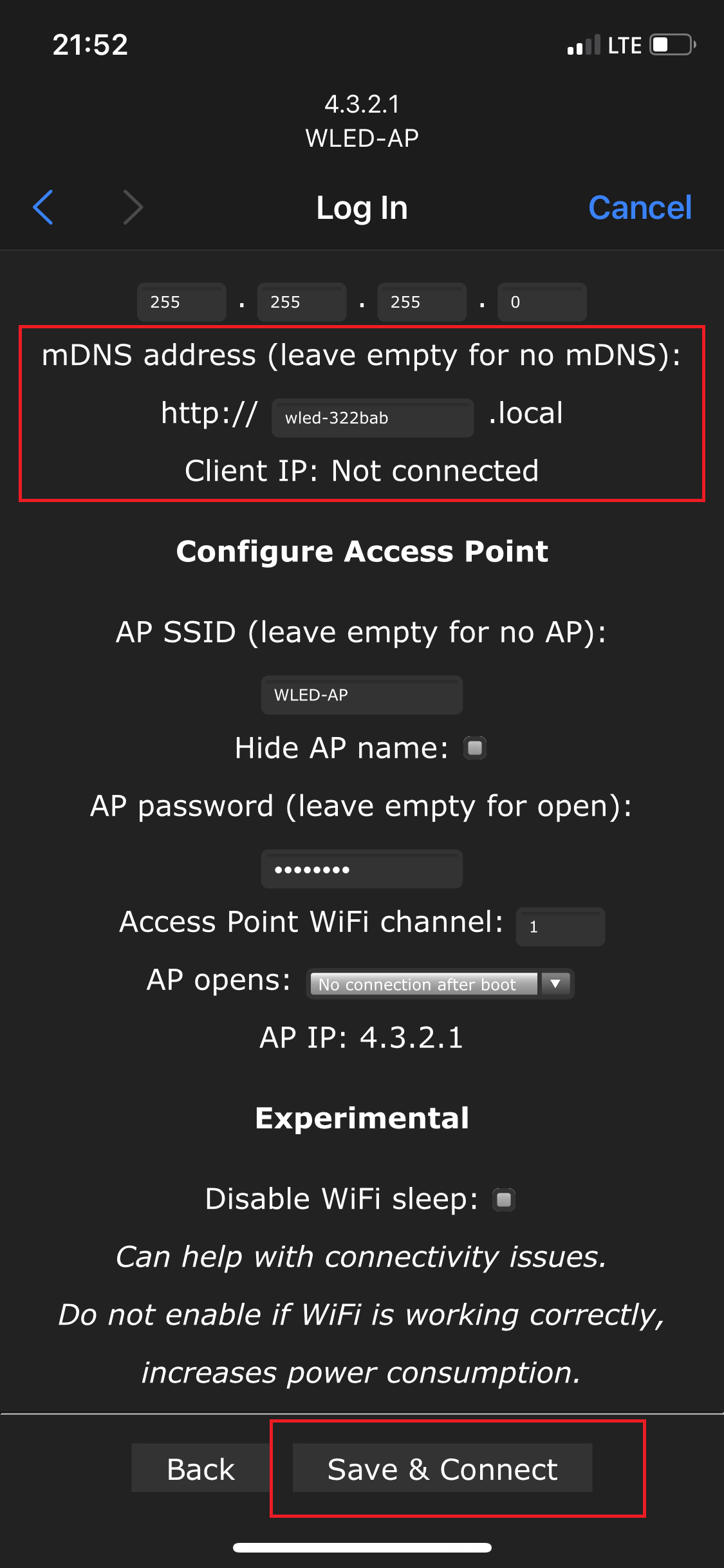Tap the forward navigation chevron
This screenshot has height=1568, width=724.
(133, 207)
